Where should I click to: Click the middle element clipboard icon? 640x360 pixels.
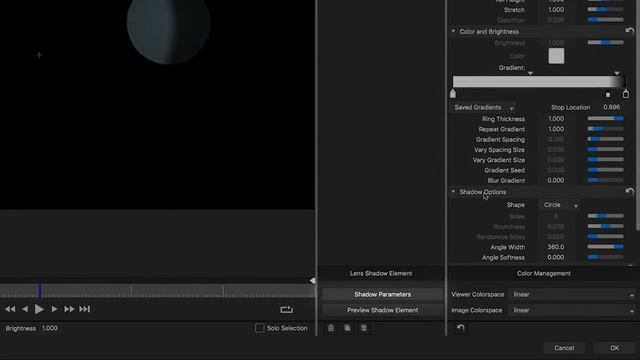347,328
